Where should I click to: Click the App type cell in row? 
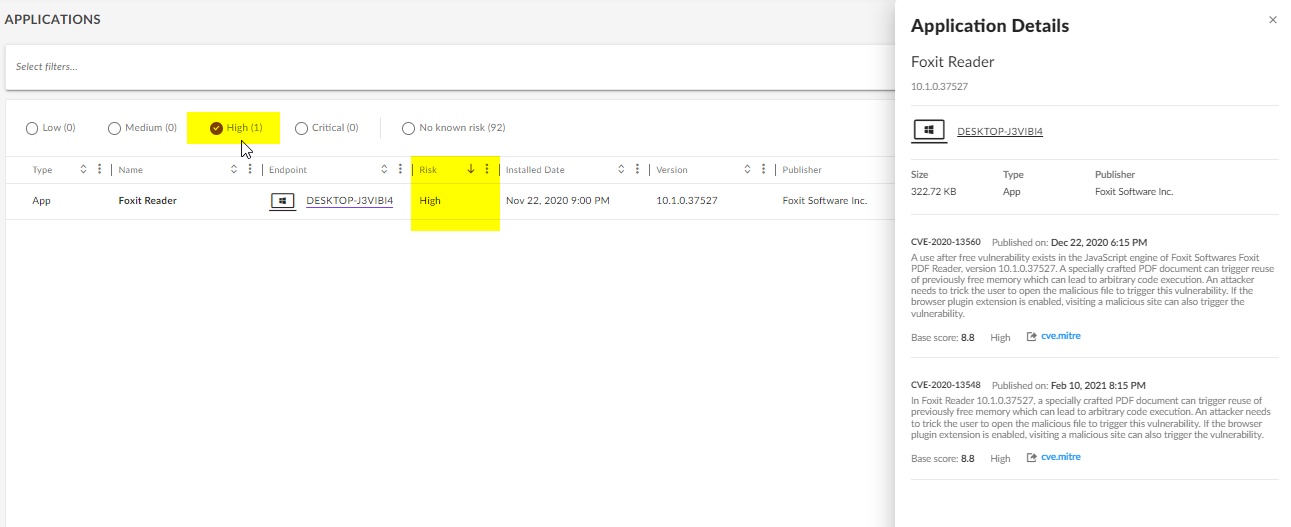pos(41,201)
